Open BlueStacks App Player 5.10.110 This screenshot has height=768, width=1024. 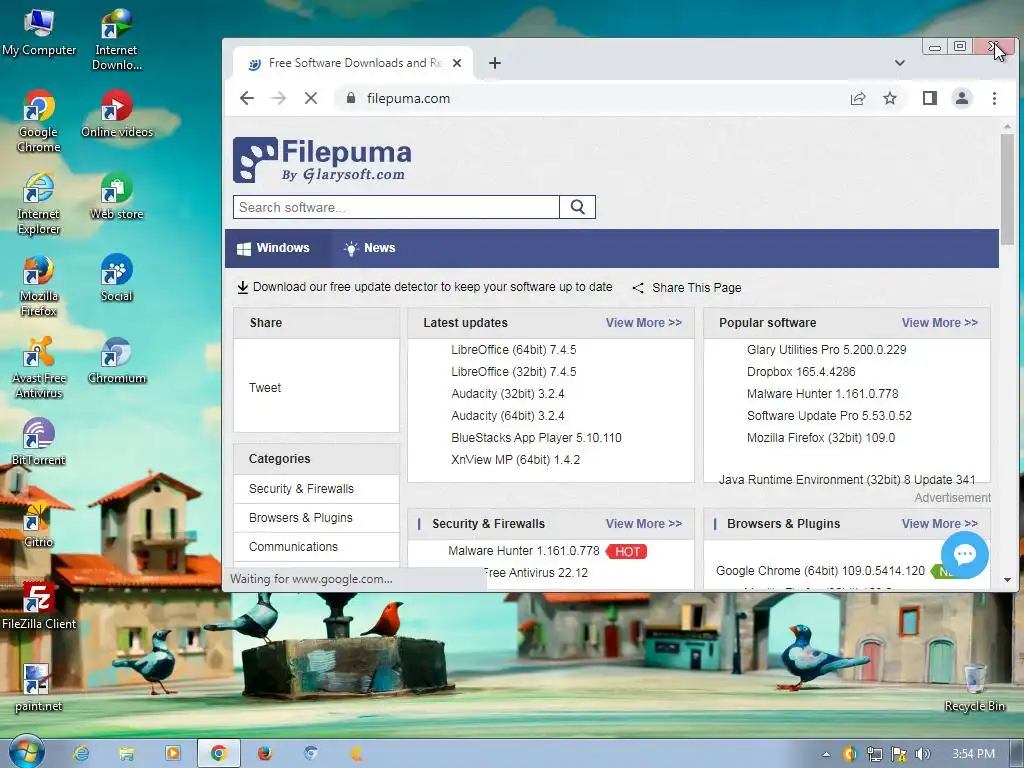click(x=536, y=438)
